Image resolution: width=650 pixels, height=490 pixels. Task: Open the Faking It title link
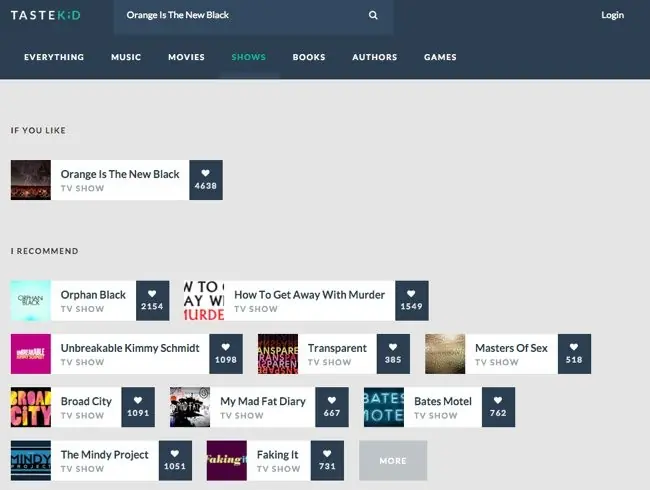point(277,455)
